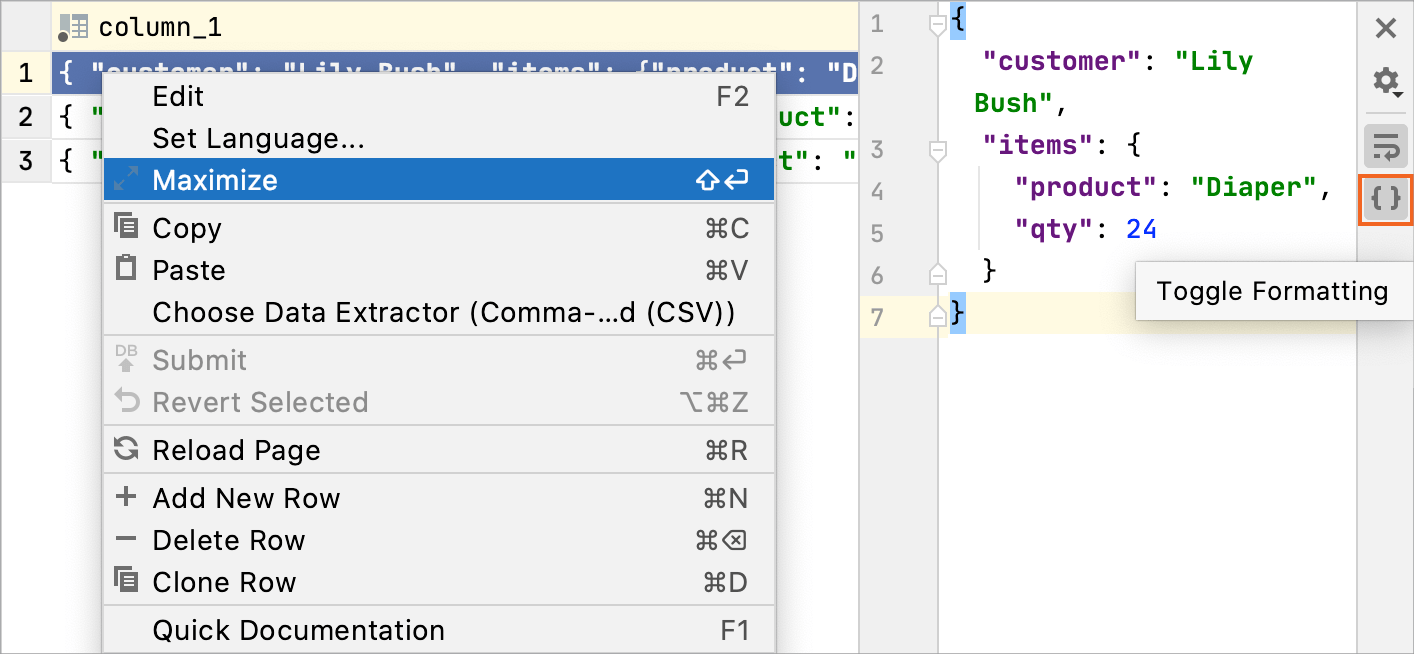The image size is (1414, 654).
Task: Click the Paste clipboard icon
Action: point(126,269)
